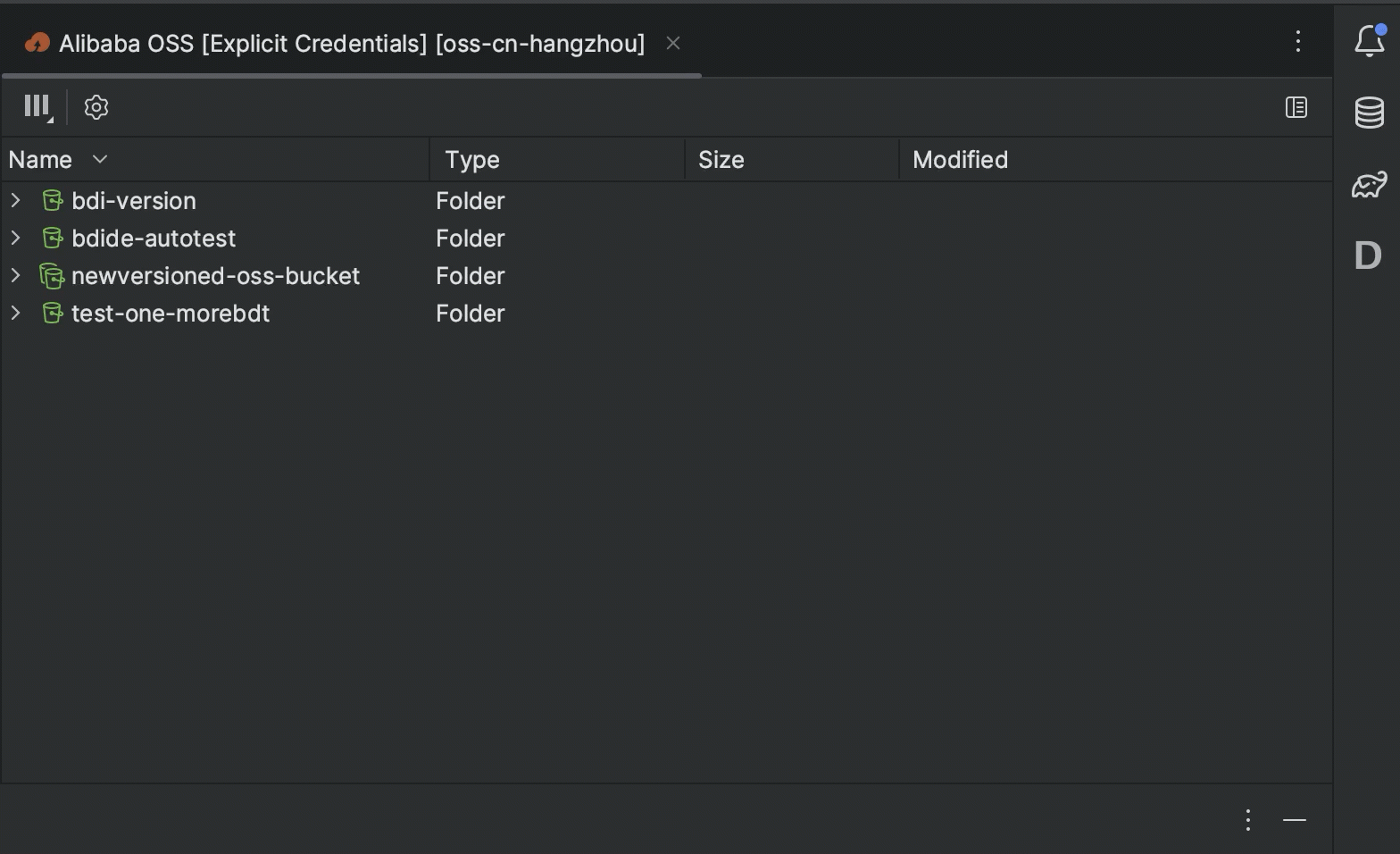Image resolution: width=1400 pixels, height=854 pixels.
Task: Select the bdi-version row name
Action: 134,201
